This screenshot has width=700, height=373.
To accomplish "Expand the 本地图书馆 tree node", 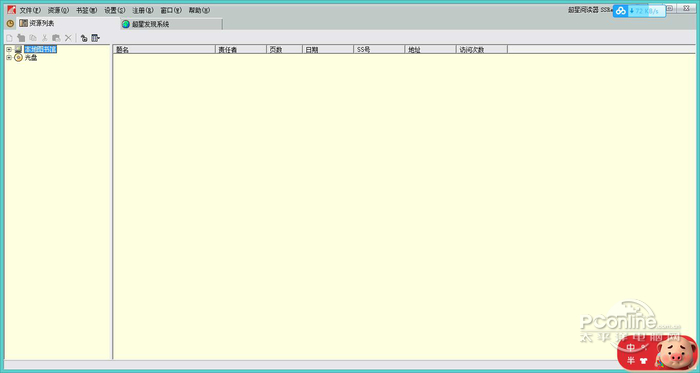I will click(x=9, y=50).
